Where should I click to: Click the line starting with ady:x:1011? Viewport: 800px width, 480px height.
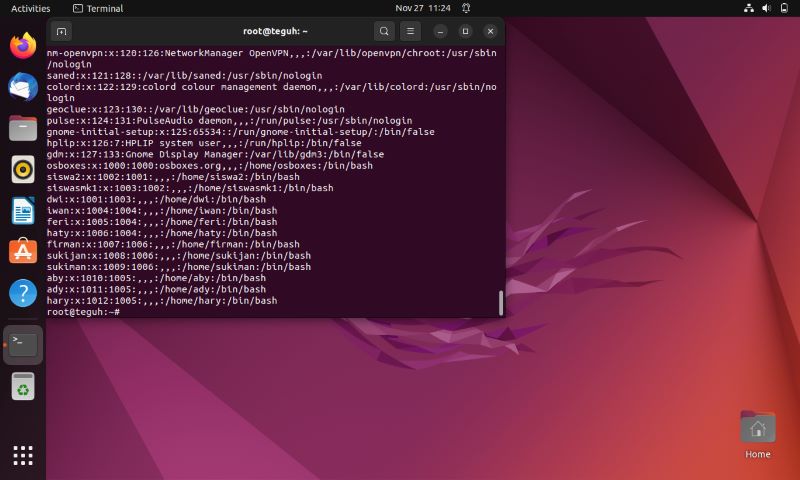156,289
